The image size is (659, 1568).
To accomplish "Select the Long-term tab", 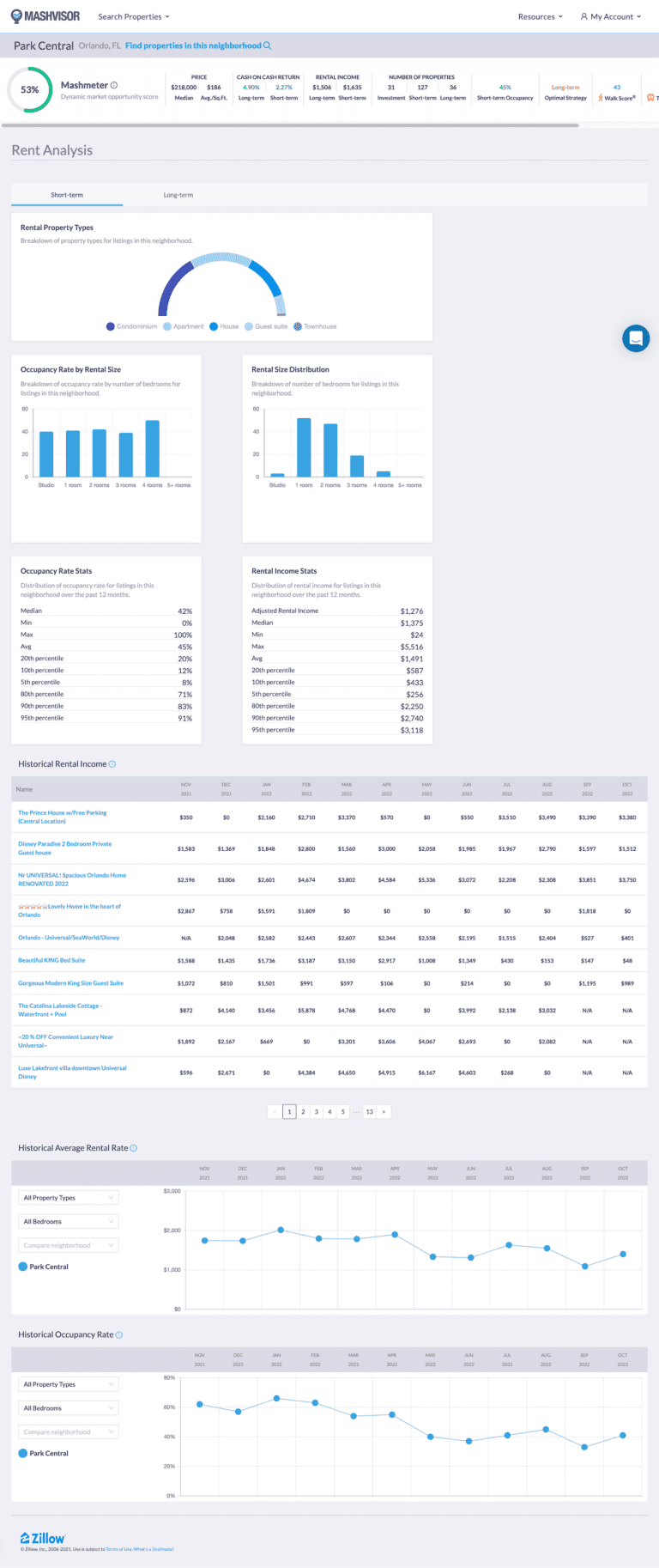I will [x=178, y=195].
